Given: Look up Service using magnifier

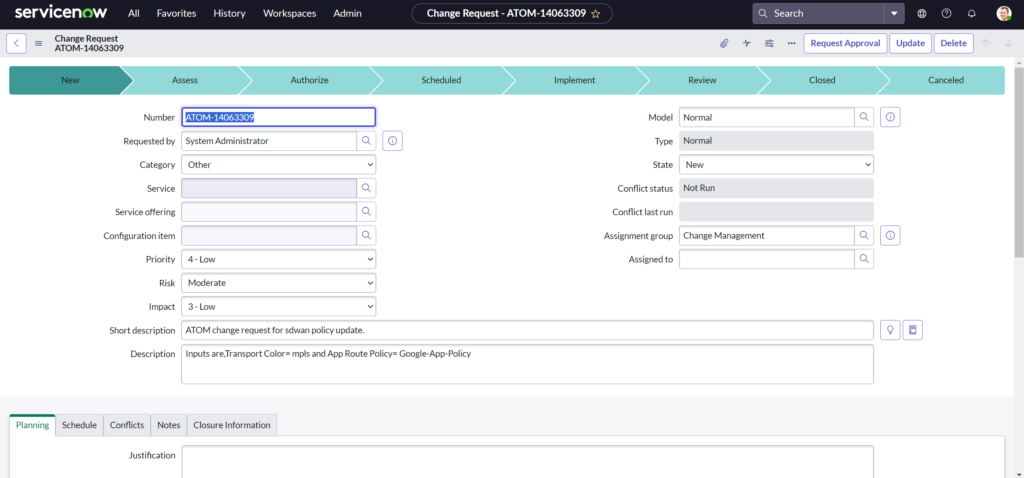Looking at the screenshot, I should tap(366, 188).
